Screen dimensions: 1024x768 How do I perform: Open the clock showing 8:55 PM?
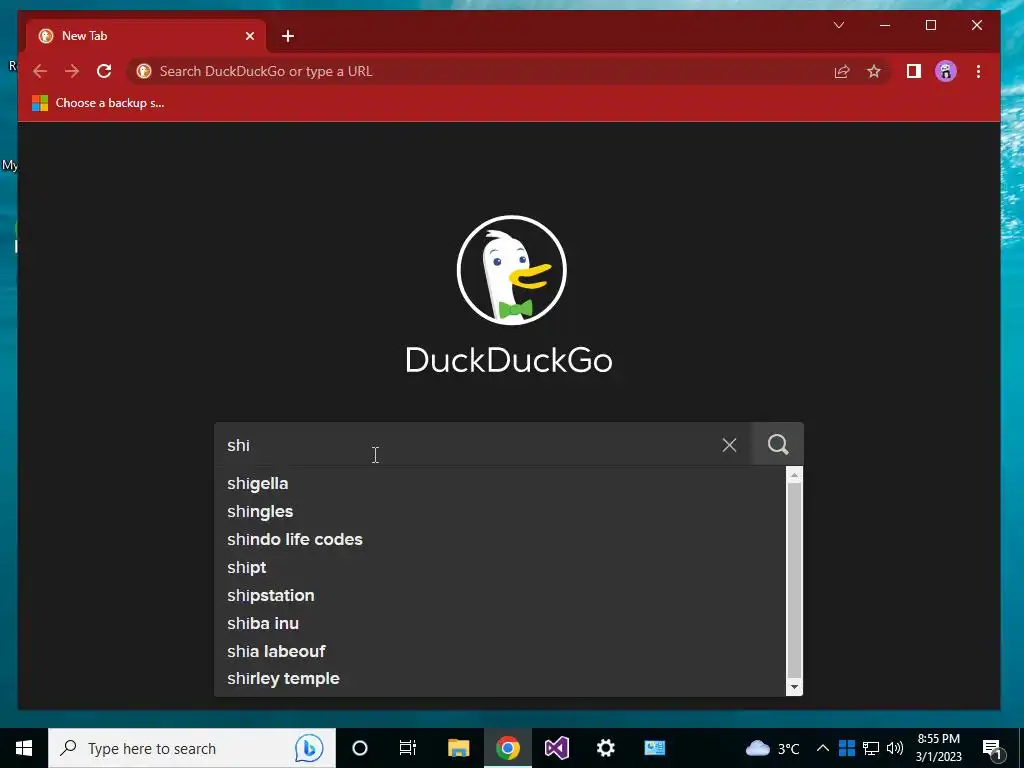938,748
